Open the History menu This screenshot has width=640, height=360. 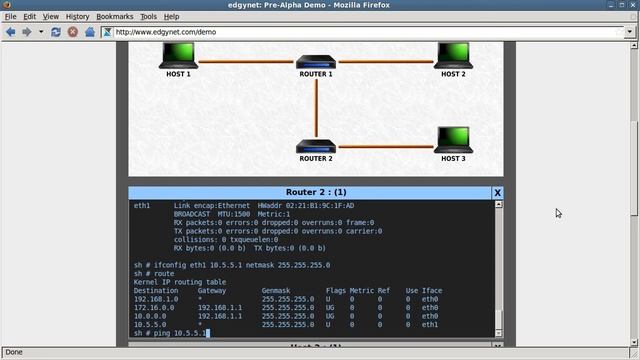point(77,17)
